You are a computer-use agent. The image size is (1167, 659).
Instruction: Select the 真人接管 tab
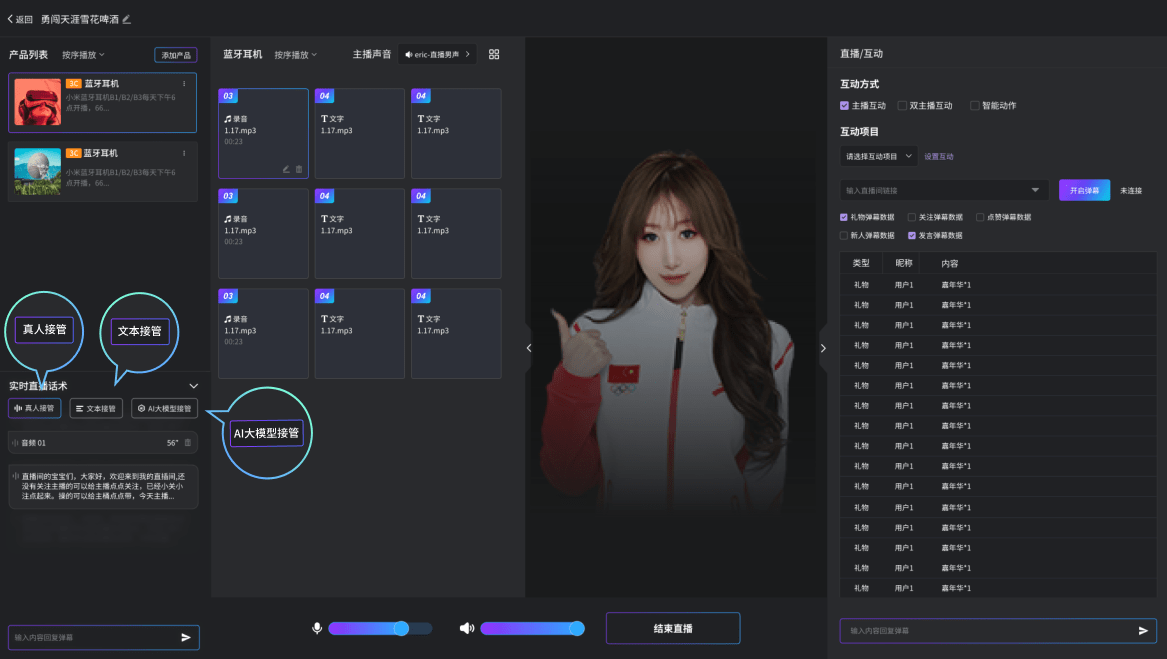35,408
